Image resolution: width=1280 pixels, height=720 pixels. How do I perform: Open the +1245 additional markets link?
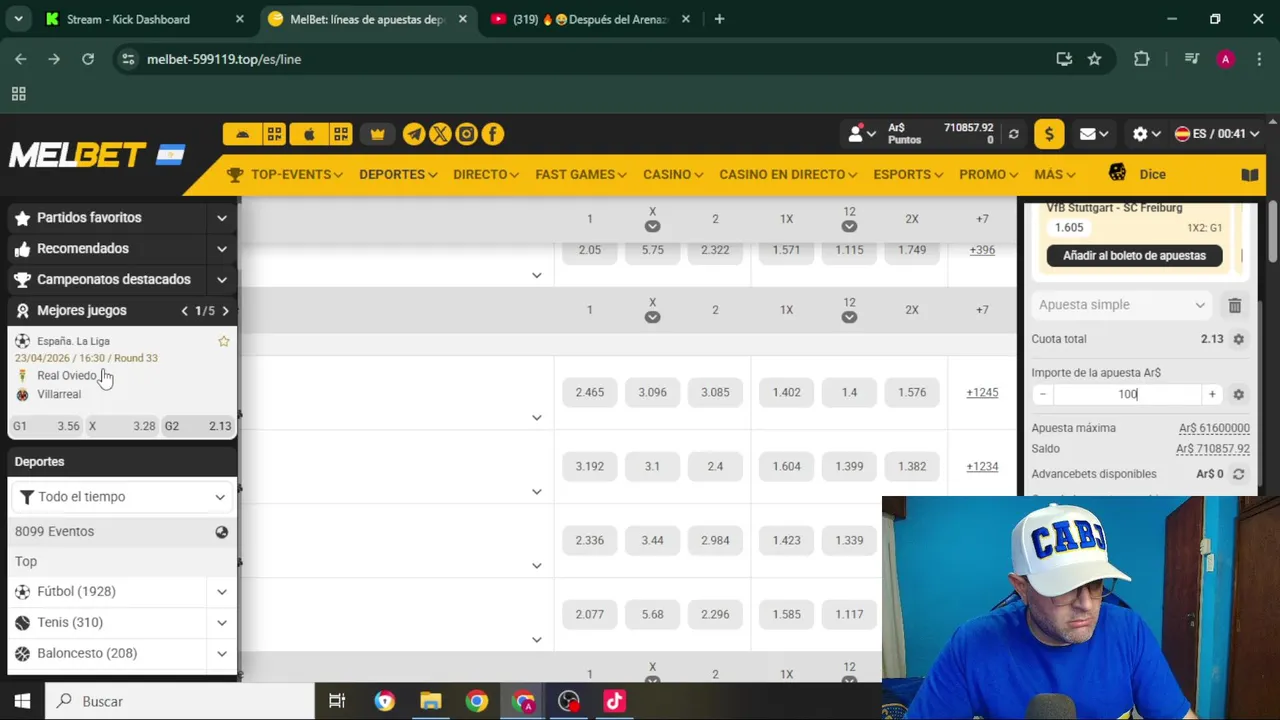coord(982,392)
